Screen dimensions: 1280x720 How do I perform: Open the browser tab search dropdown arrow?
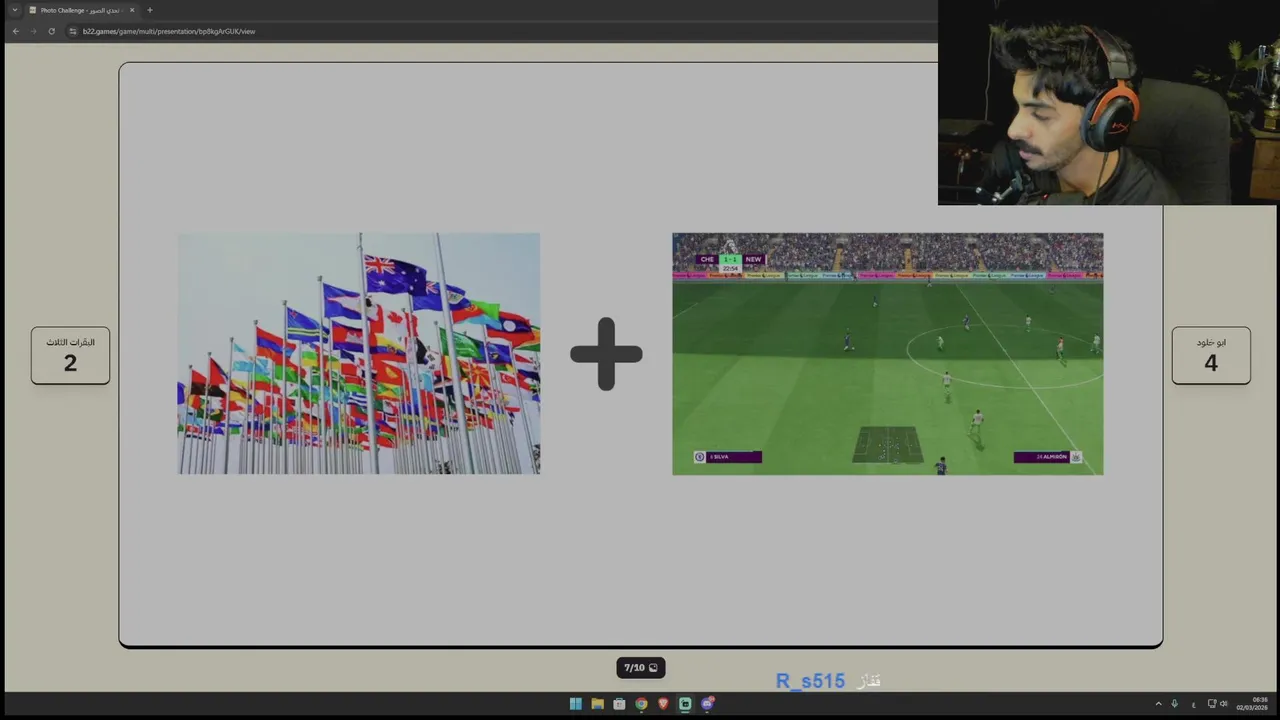[x=14, y=10]
